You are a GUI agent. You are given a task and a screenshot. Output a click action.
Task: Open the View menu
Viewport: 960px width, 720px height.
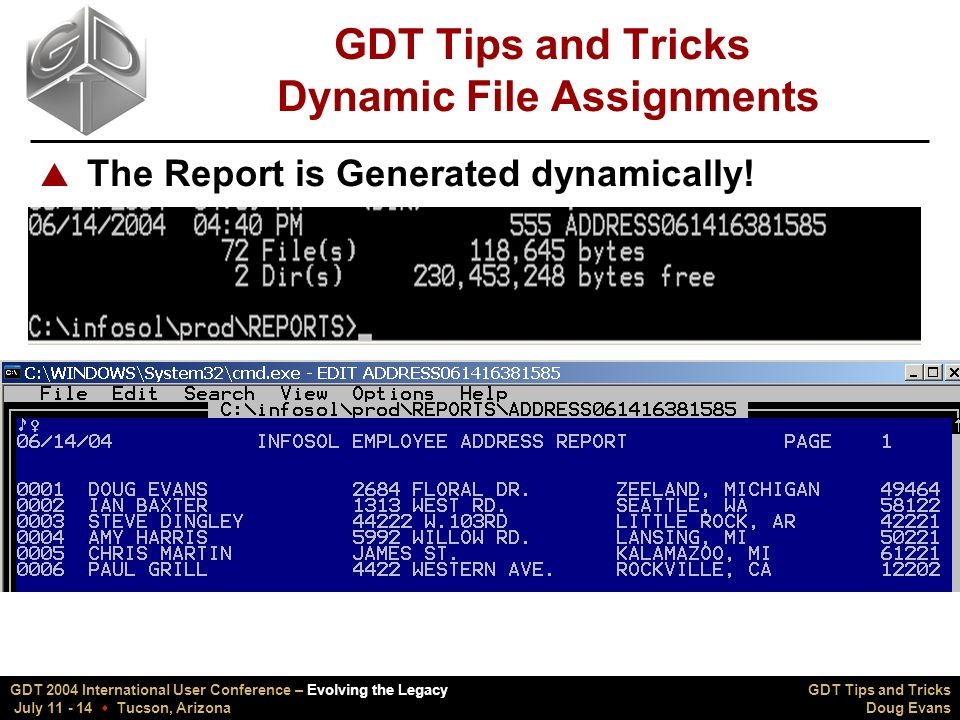(x=304, y=393)
